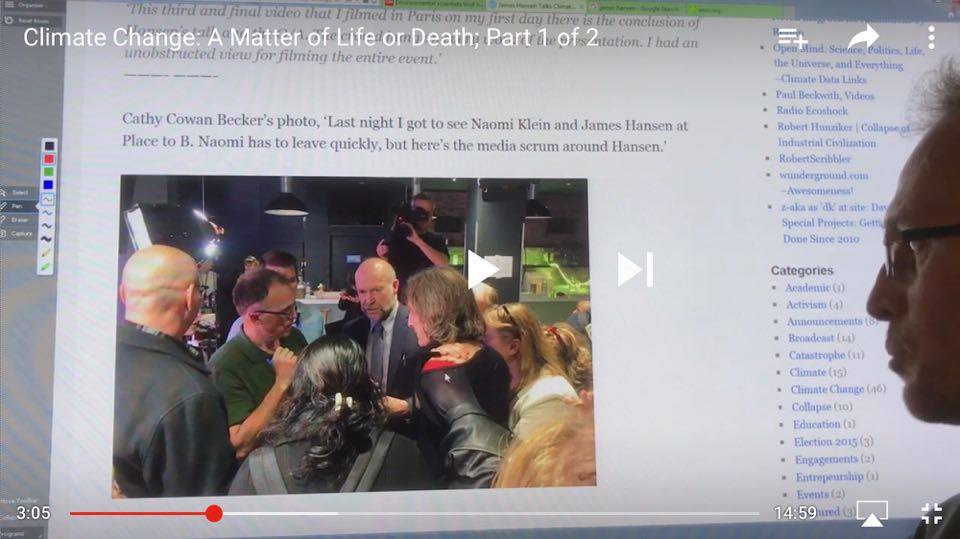Select the thinnest pen stroke width
Viewport: 960px width, 539px height.
(x=47, y=199)
